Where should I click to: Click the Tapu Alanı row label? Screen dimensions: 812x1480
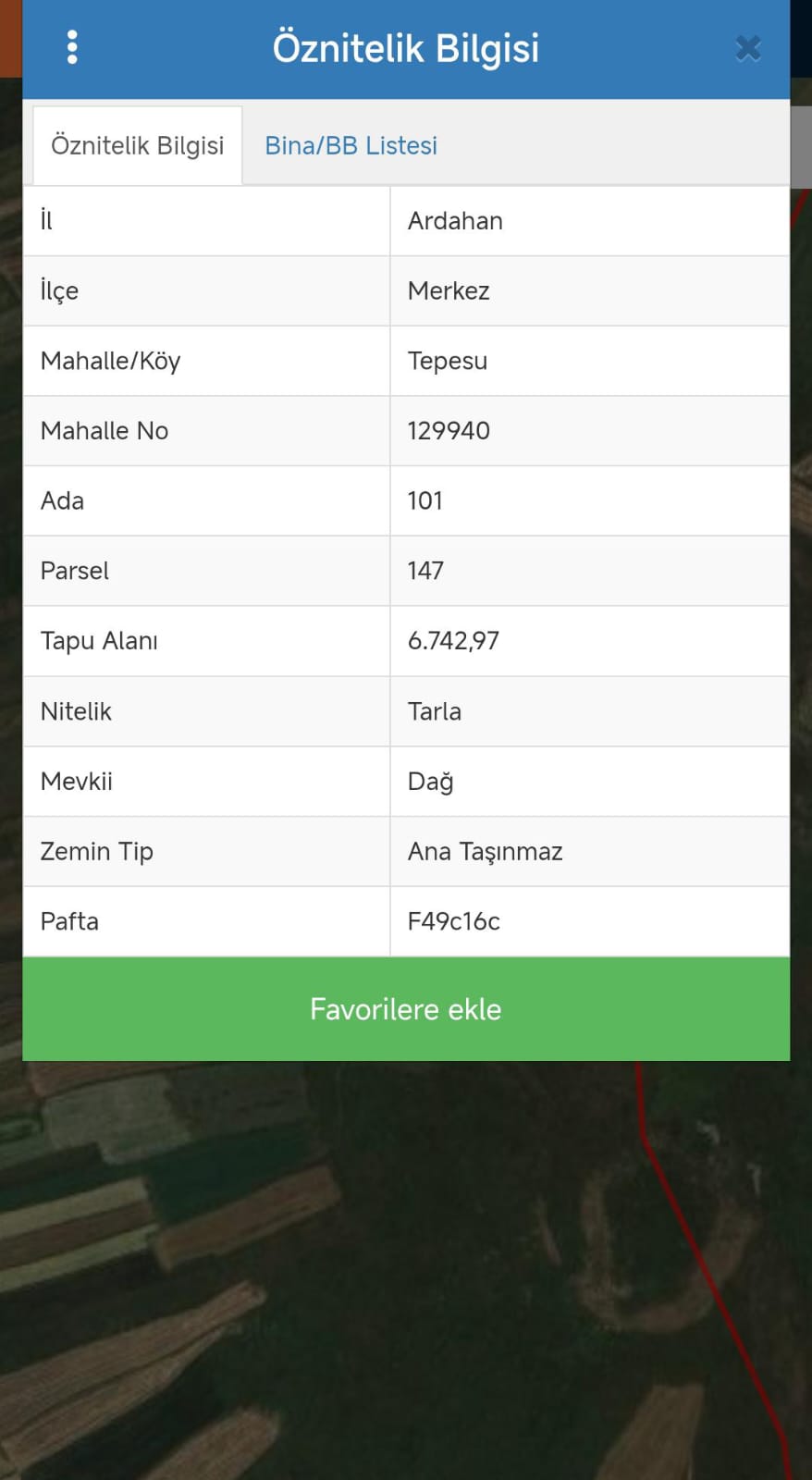coord(99,641)
